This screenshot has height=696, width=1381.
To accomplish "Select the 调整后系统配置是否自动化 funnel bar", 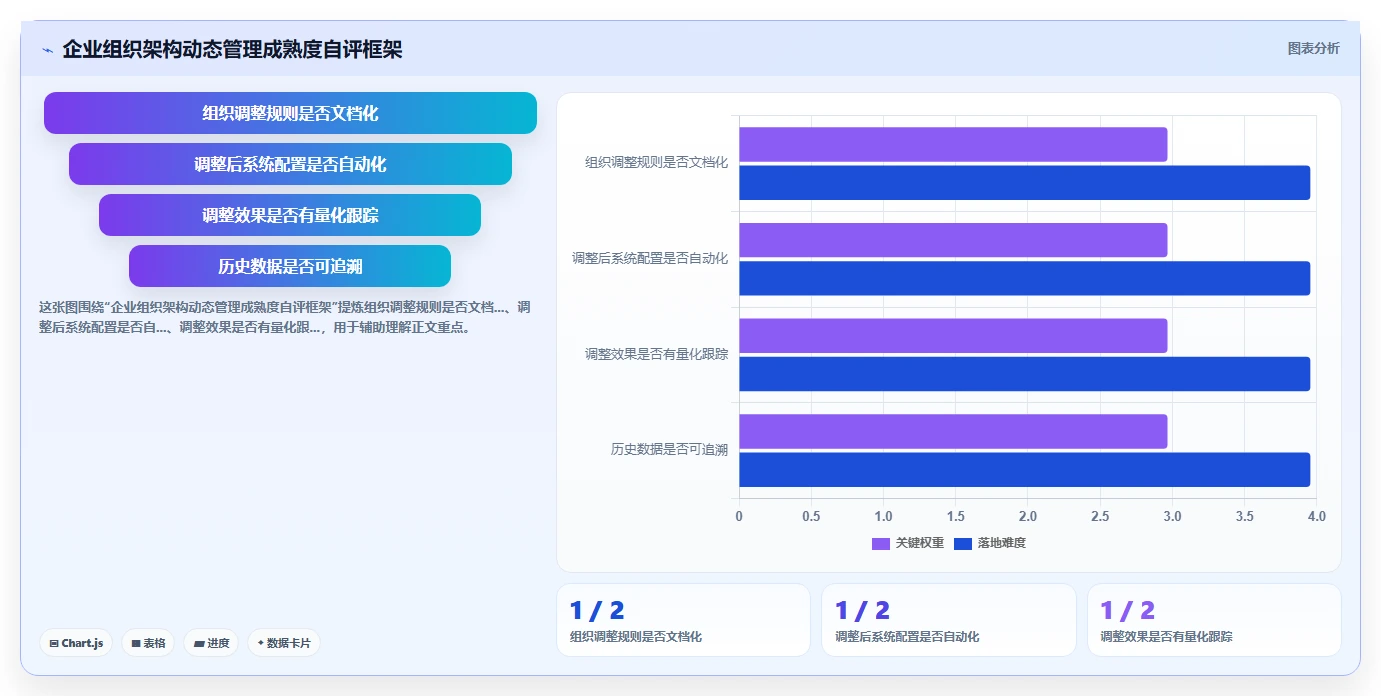I will (x=290, y=164).
